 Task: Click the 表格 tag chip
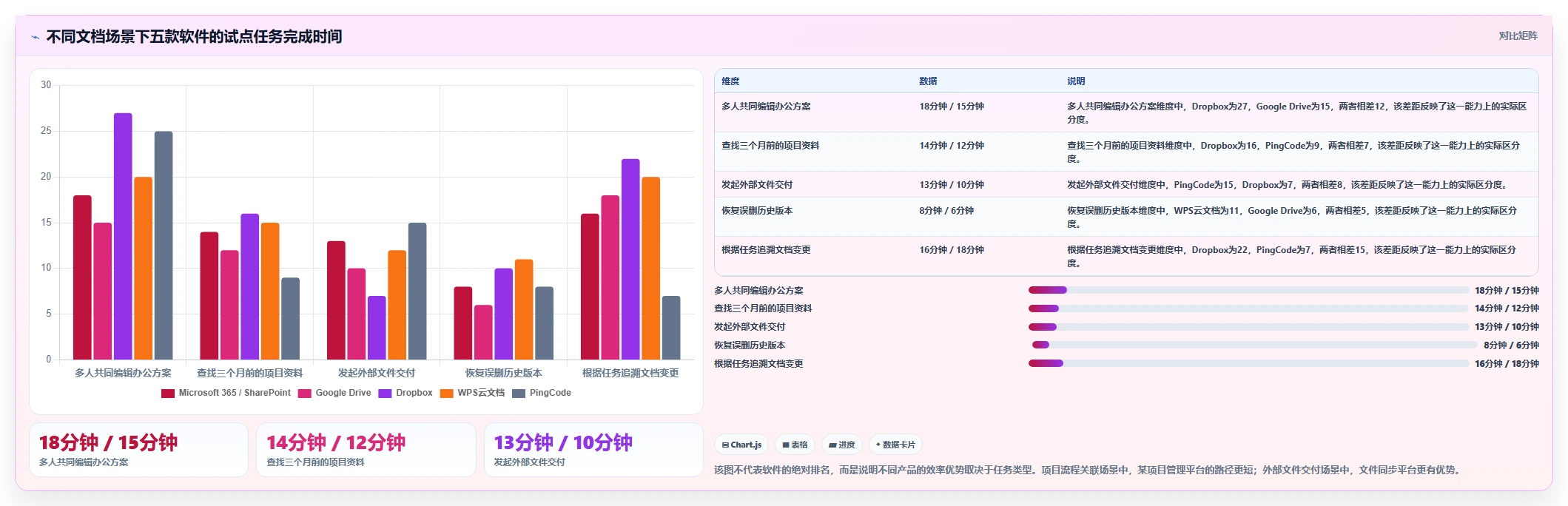(795, 445)
